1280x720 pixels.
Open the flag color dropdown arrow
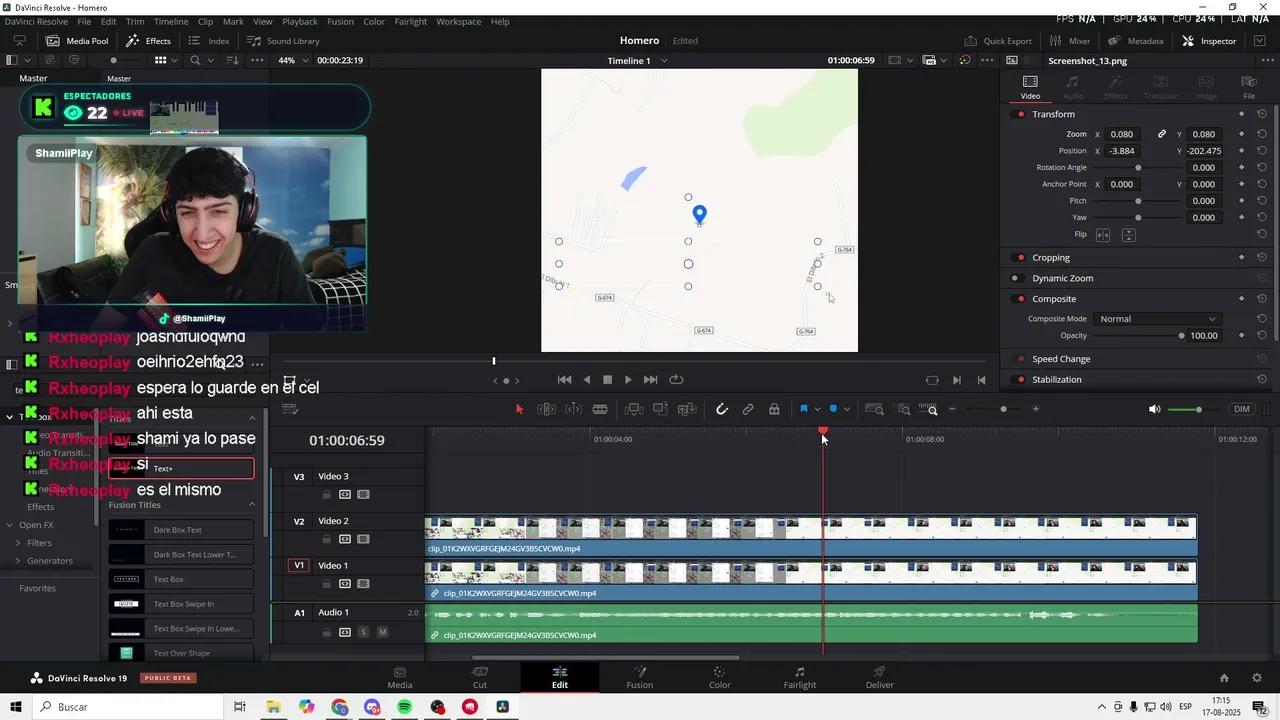(x=817, y=409)
